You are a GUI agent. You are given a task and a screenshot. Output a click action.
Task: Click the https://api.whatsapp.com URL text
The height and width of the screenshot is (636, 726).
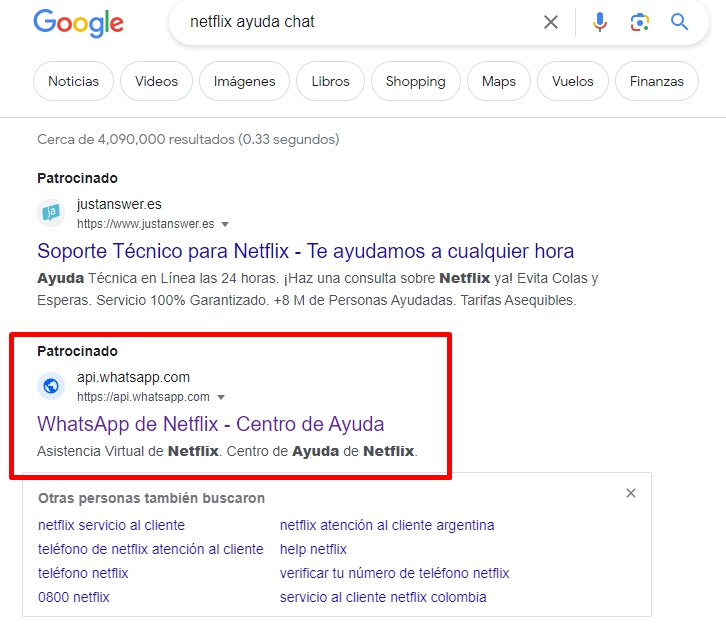pyautogui.click(x=143, y=397)
